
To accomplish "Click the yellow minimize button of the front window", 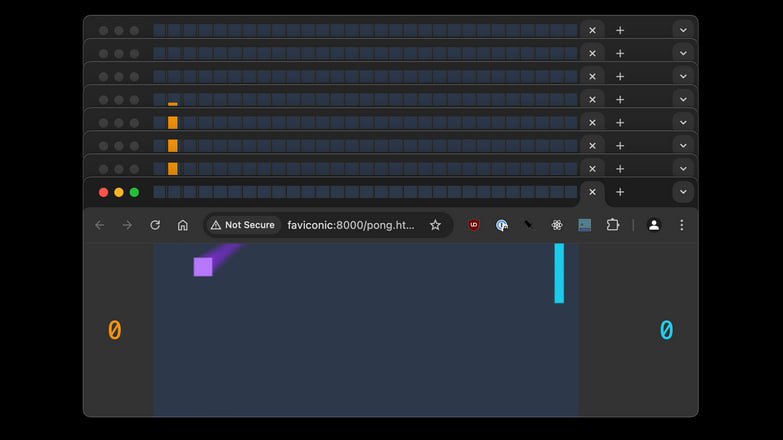I will click(x=119, y=193).
